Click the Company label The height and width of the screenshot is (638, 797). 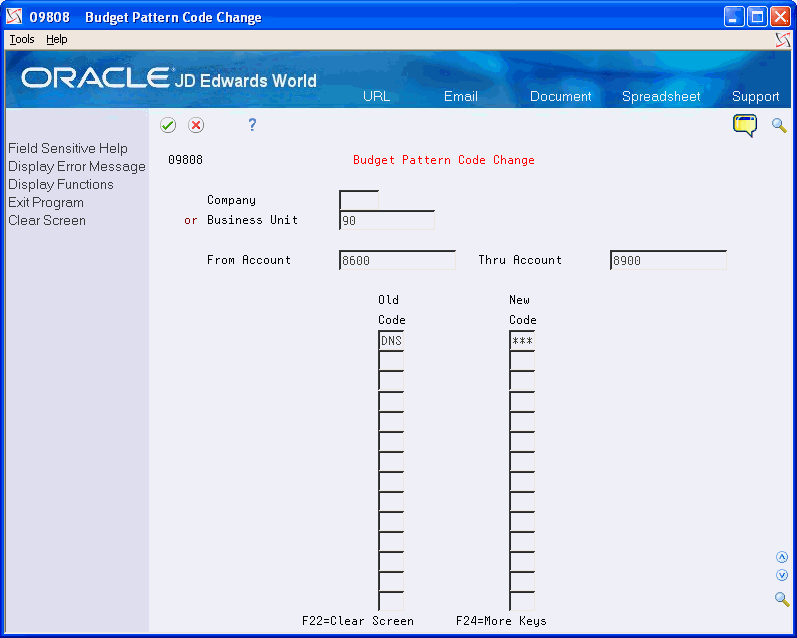click(231, 200)
